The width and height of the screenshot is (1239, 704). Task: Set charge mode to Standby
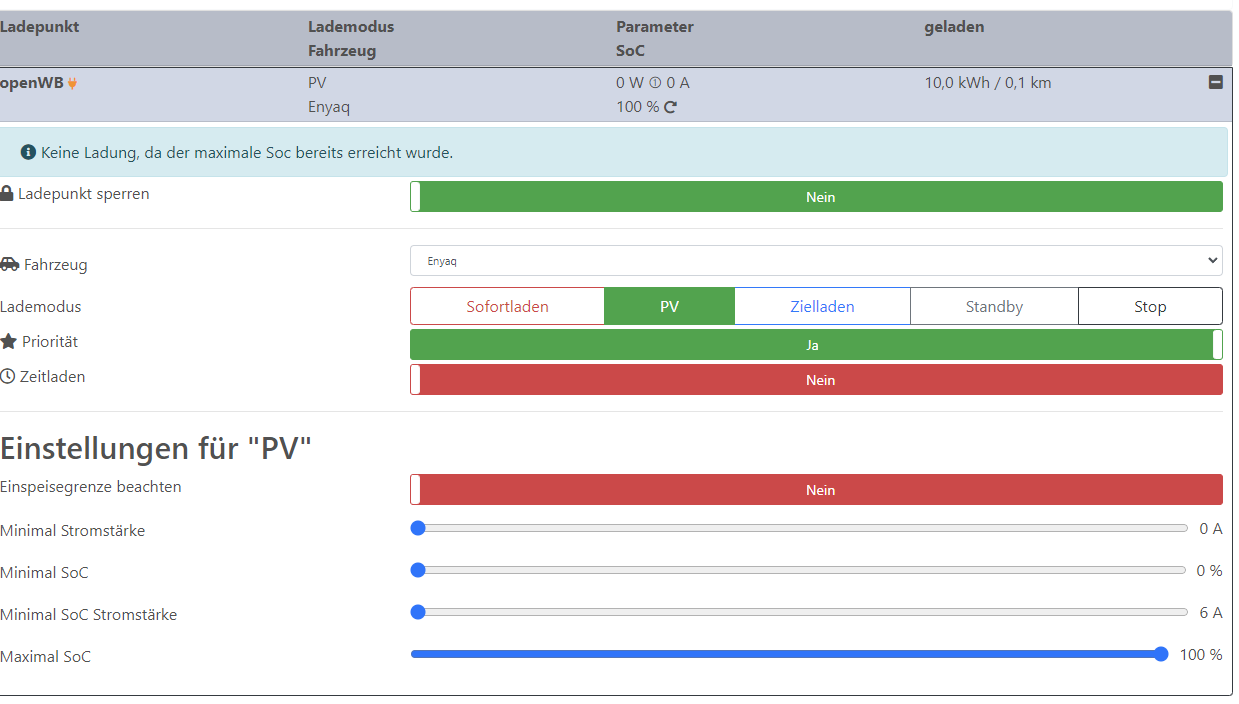click(x=994, y=307)
